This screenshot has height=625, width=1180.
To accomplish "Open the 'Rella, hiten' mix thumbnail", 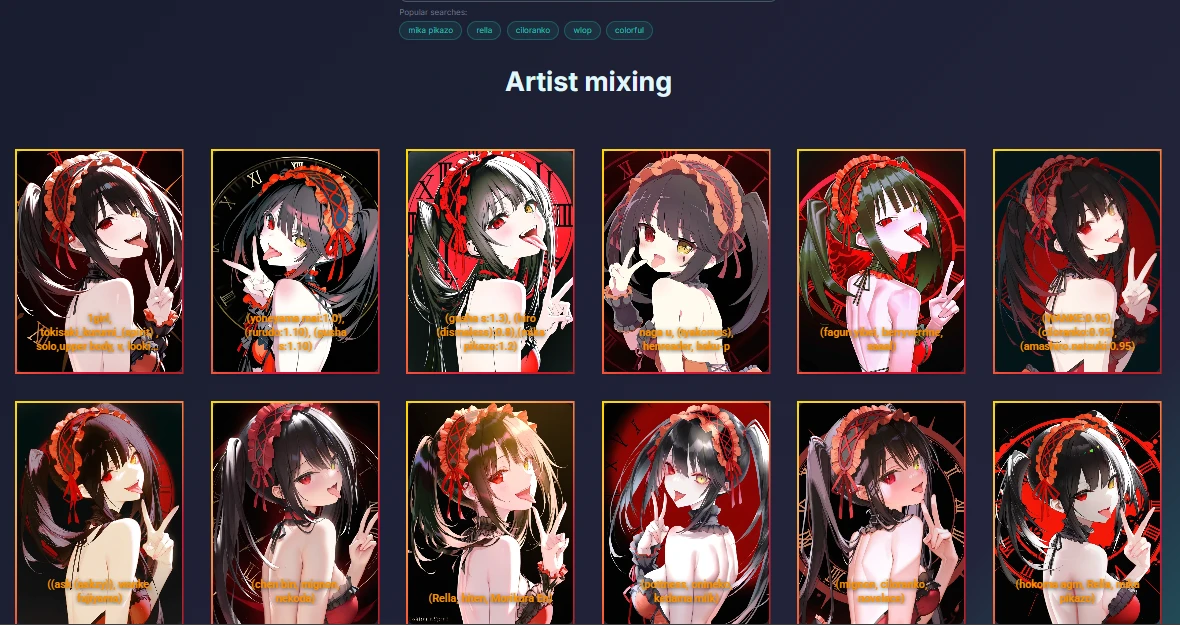I will [490, 513].
